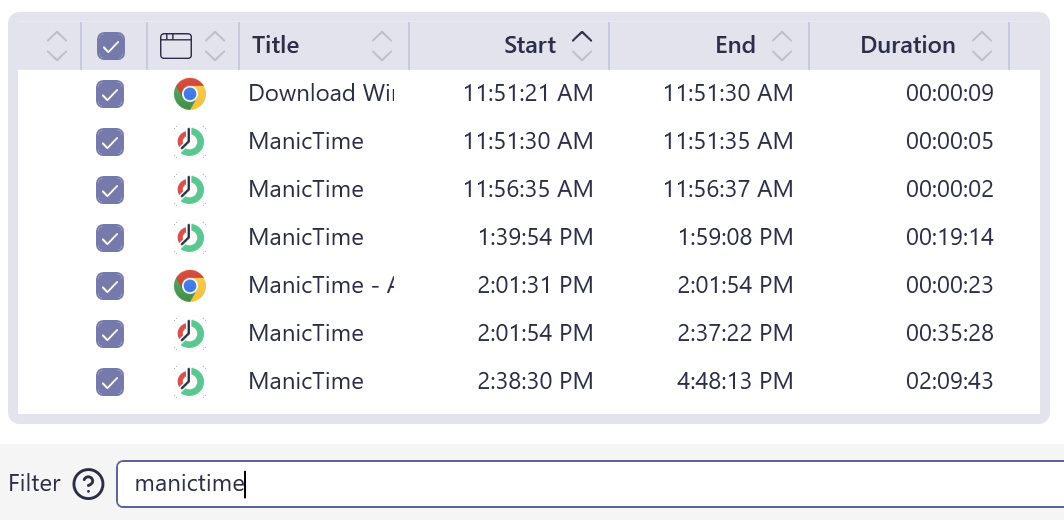Viewport: 1064px width, 520px height.
Task: Click Chrome icon in Download row
Action: (x=189, y=94)
